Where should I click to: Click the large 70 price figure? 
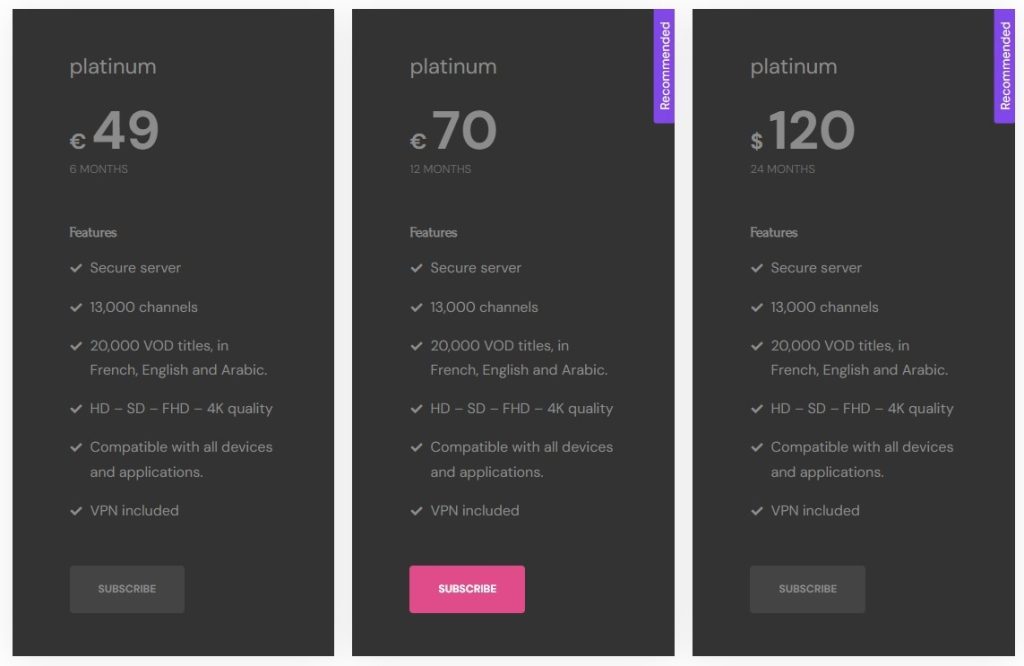click(x=465, y=131)
